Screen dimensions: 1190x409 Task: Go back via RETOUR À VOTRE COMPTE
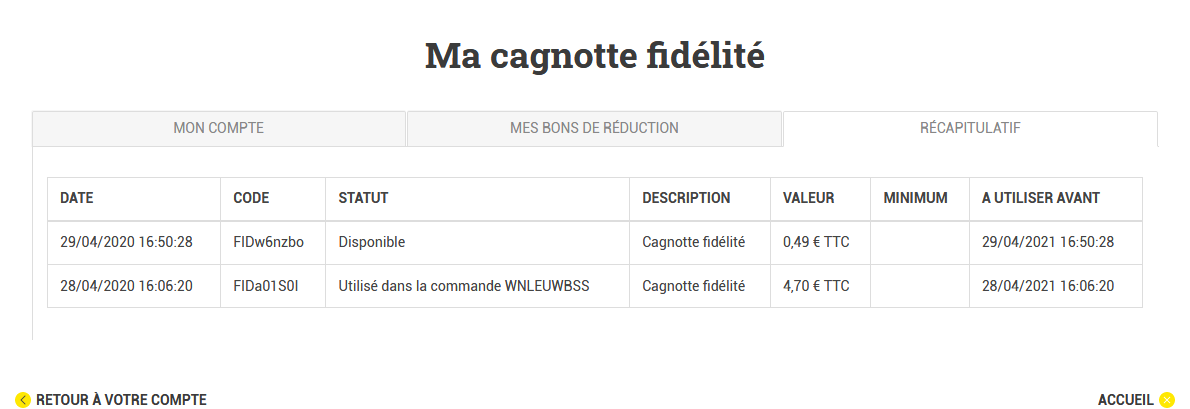(x=121, y=400)
